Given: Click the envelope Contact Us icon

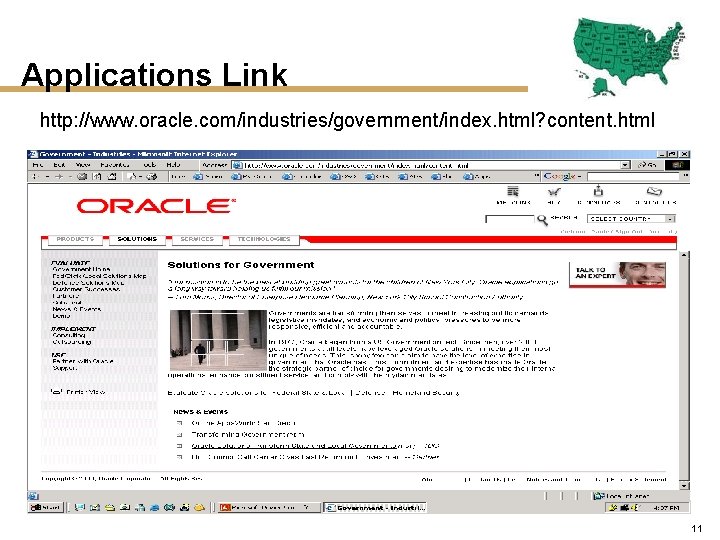Looking at the screenshot, I should pyautogui.click(x=654, y=191).
